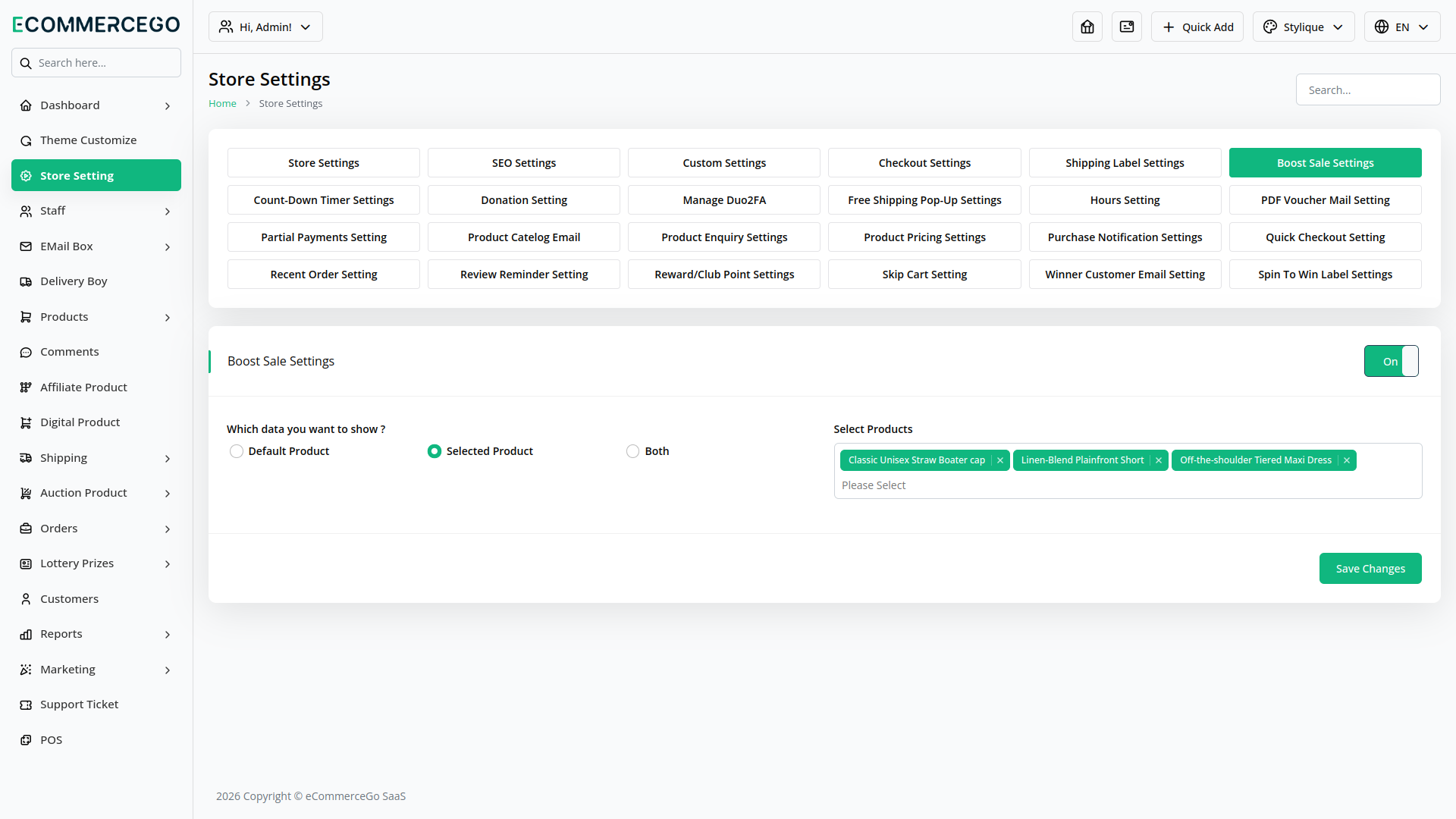The width and height of the screenshot is (1456, 819).
Task: Click the Save Changes button
Action: (x=1370, y=569)
